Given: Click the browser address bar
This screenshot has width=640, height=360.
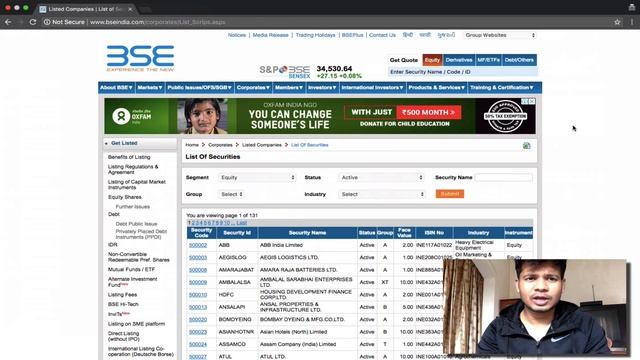Looking at the screenshot, I should click(x=327, y=22).
